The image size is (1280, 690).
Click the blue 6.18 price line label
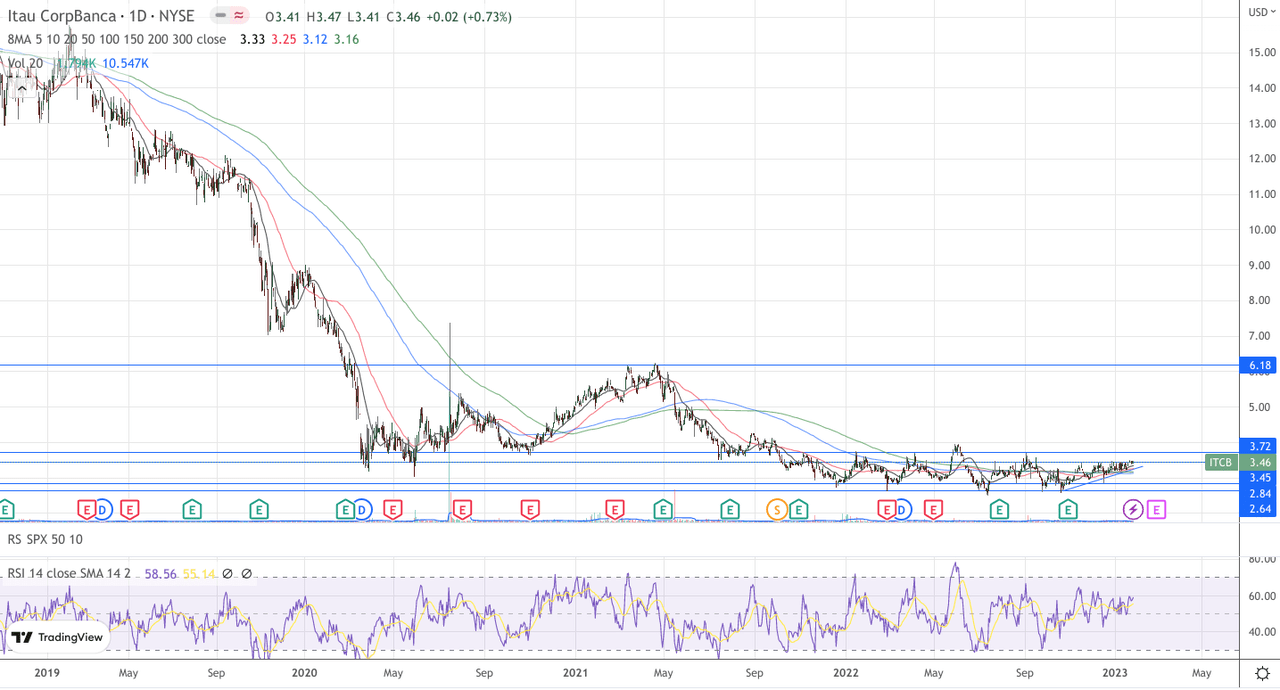(1260, 366)
